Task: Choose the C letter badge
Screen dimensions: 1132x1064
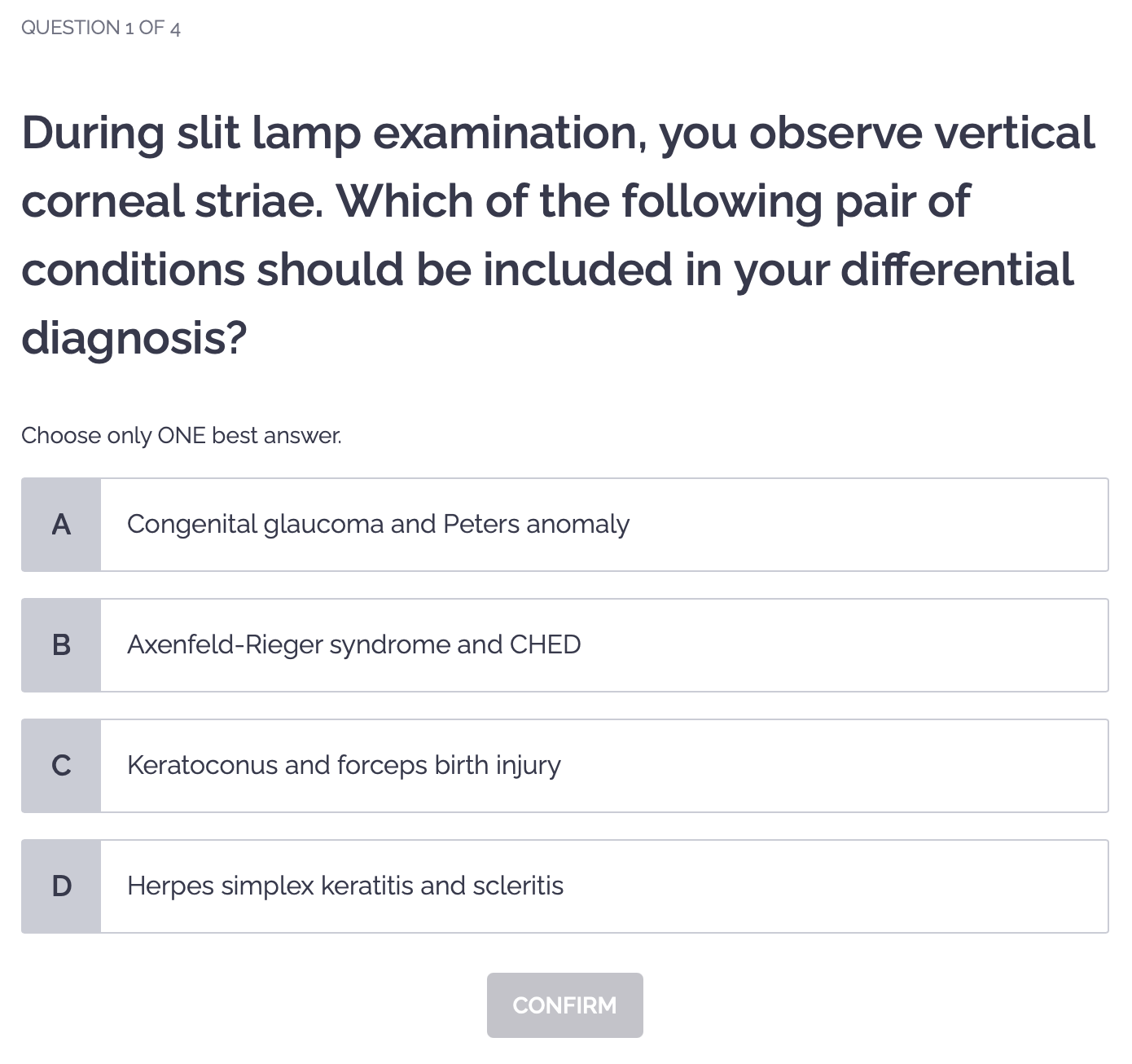Action: point(61,766)
